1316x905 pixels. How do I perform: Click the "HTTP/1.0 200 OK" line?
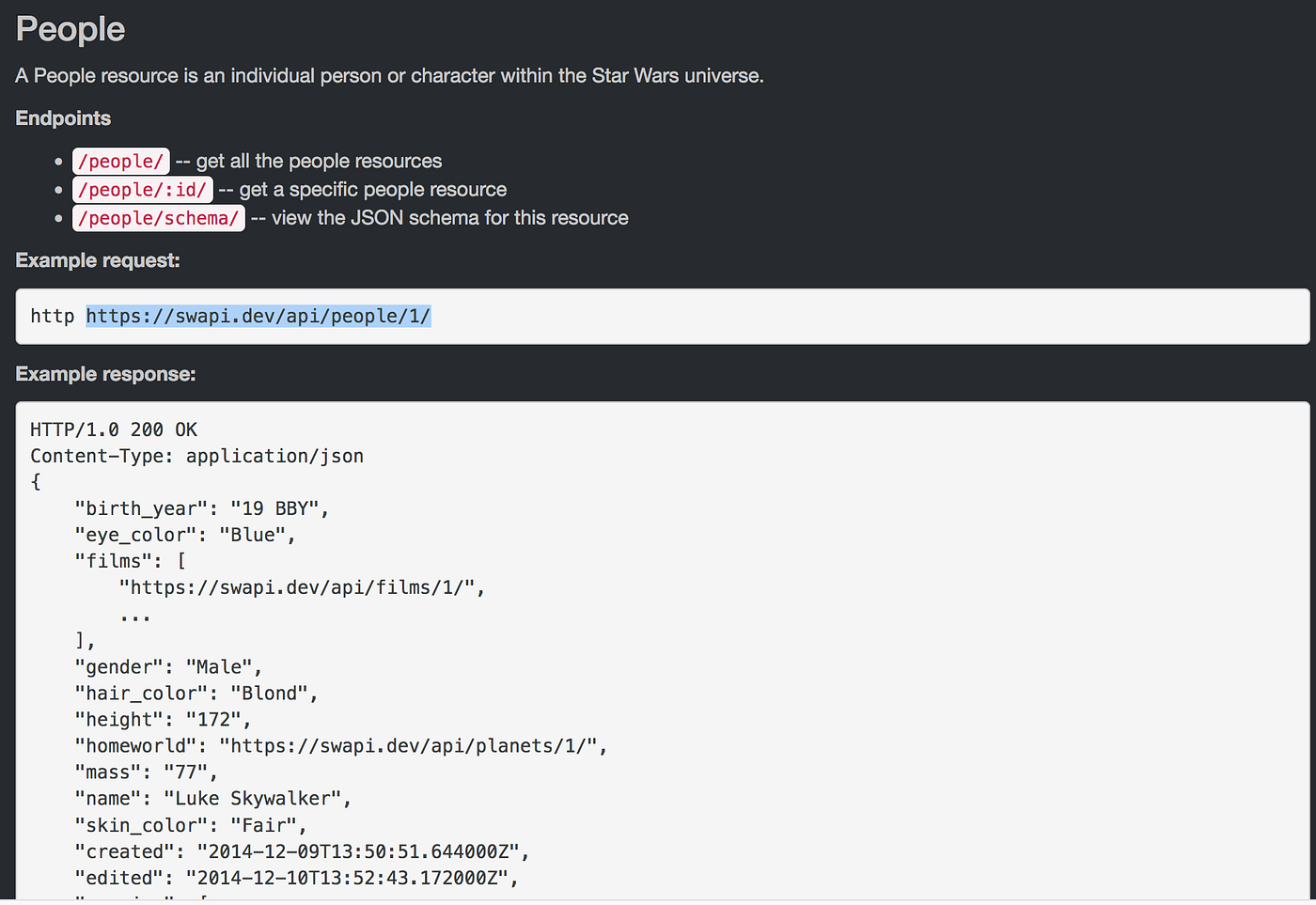(114, 429)
